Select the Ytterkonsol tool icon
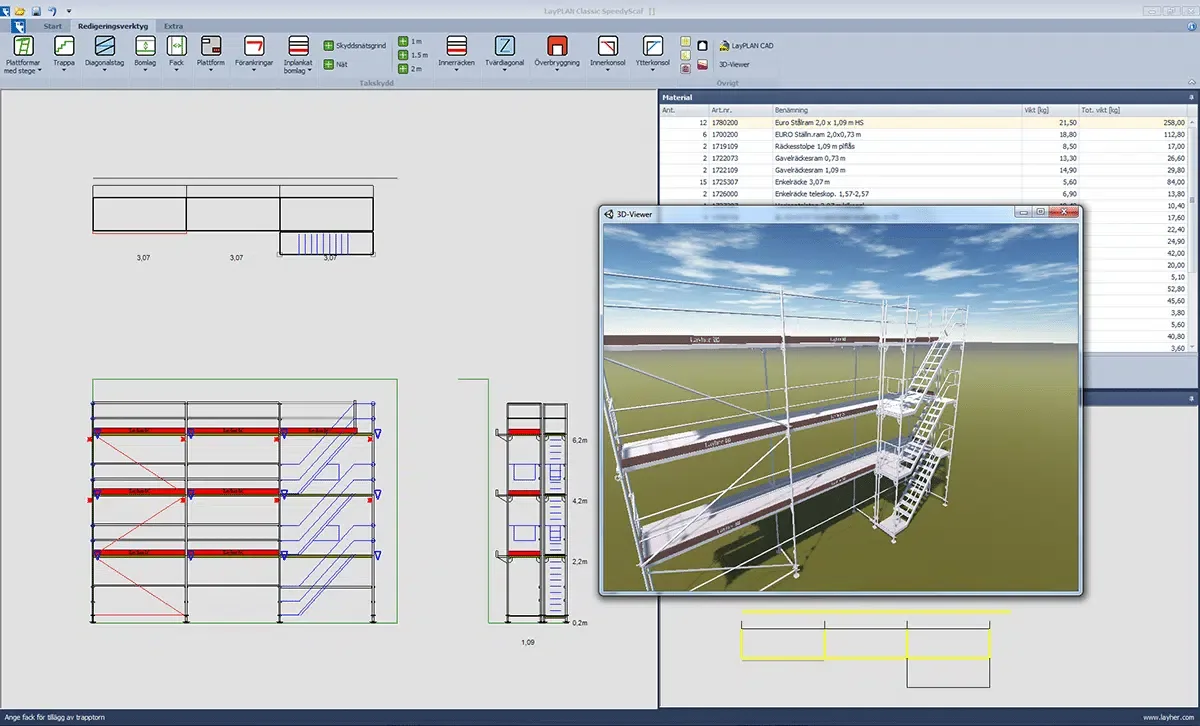 tap(652, 46)
